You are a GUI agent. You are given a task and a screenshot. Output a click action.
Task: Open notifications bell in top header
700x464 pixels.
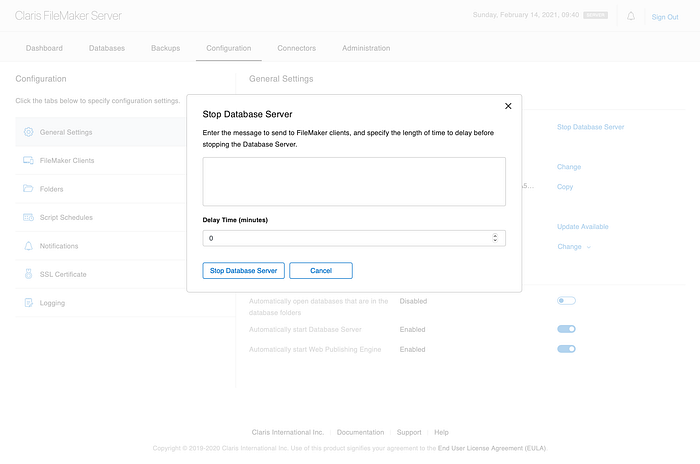tap(631, 16)
